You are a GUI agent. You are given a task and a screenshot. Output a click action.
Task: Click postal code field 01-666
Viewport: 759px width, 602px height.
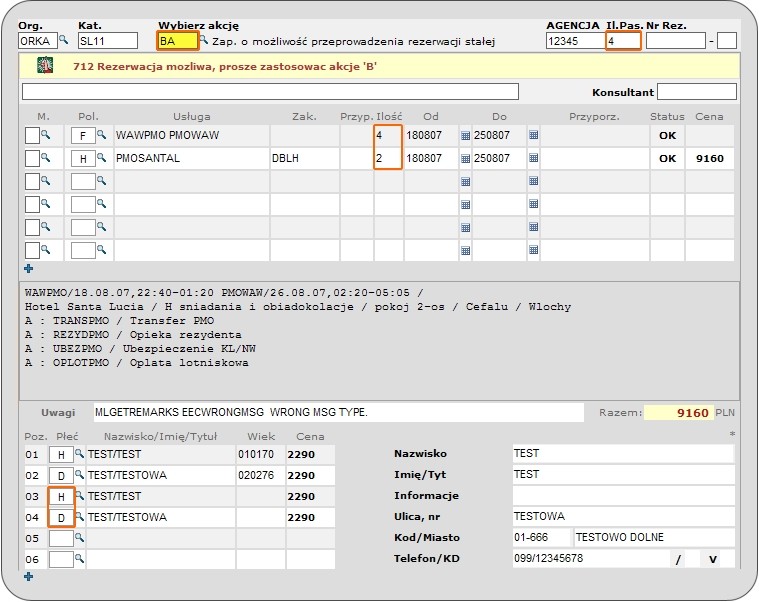point(542,537)
